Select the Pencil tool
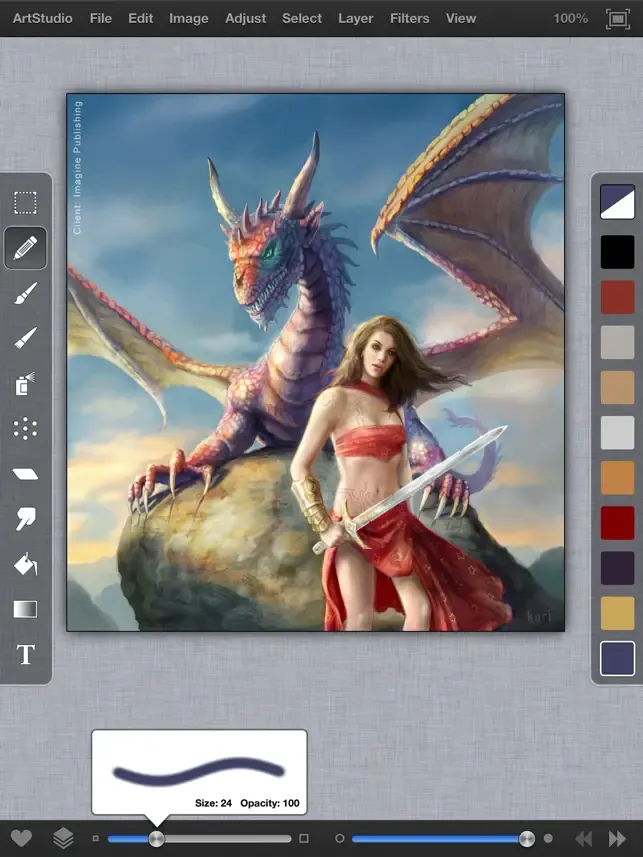The height and width of the screenshot is (857, 643). (25, 248)
